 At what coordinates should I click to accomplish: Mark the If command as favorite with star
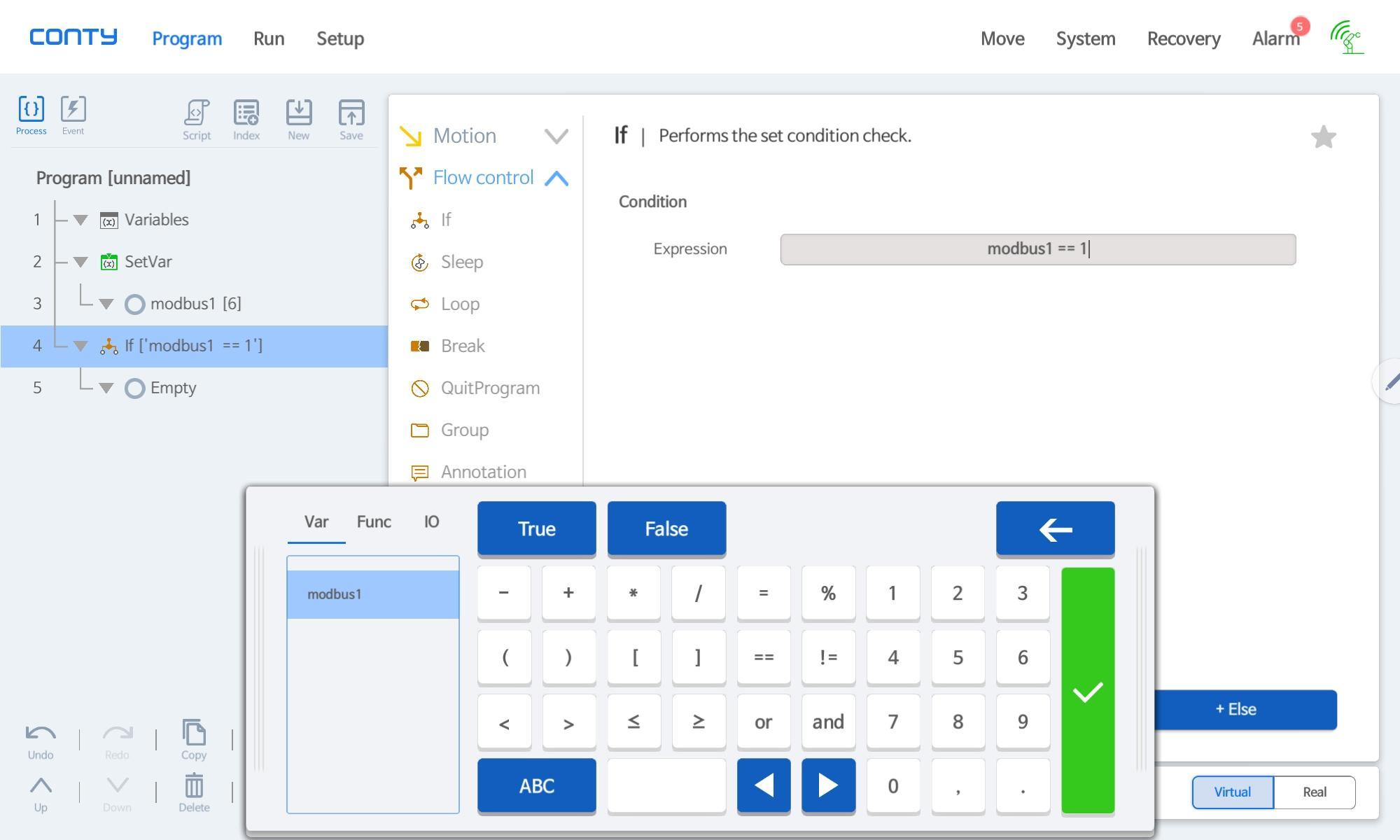point(1323,136)
